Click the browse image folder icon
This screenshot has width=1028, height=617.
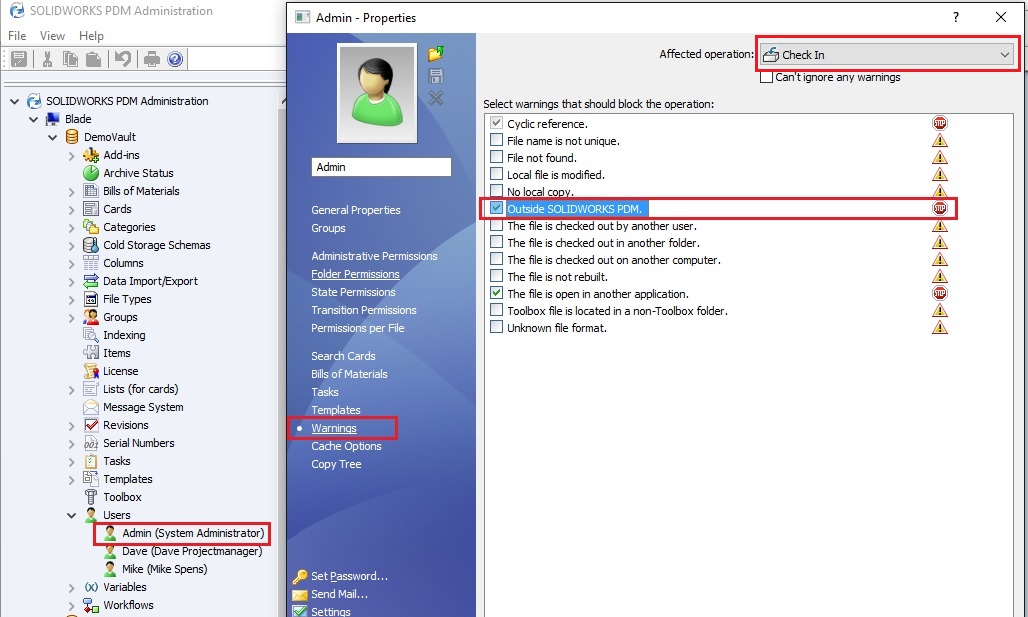pyautogui.click(x=435, y=54)
